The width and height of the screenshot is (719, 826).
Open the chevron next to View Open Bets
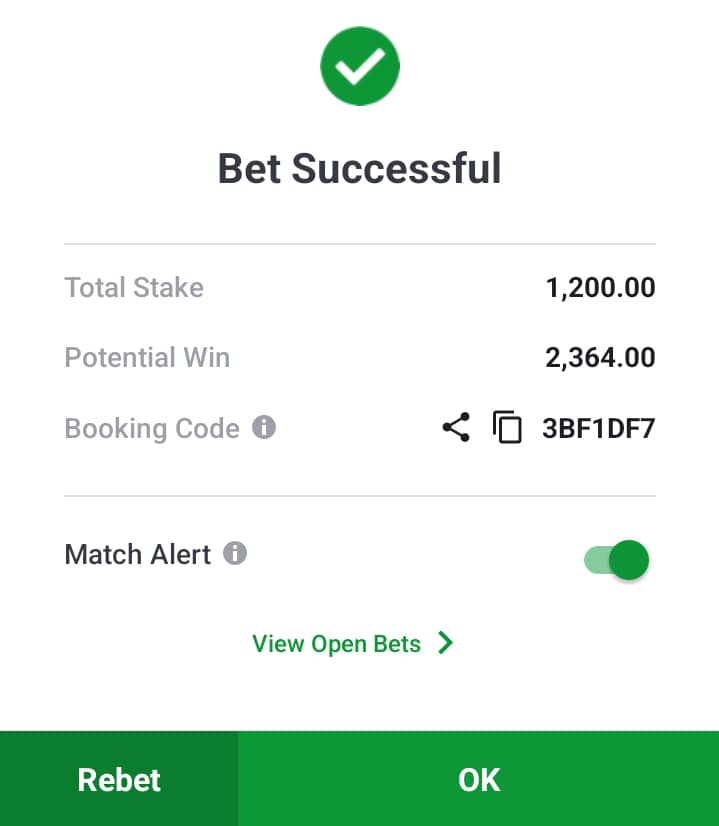pyautogui.click(x=446, y=643)
